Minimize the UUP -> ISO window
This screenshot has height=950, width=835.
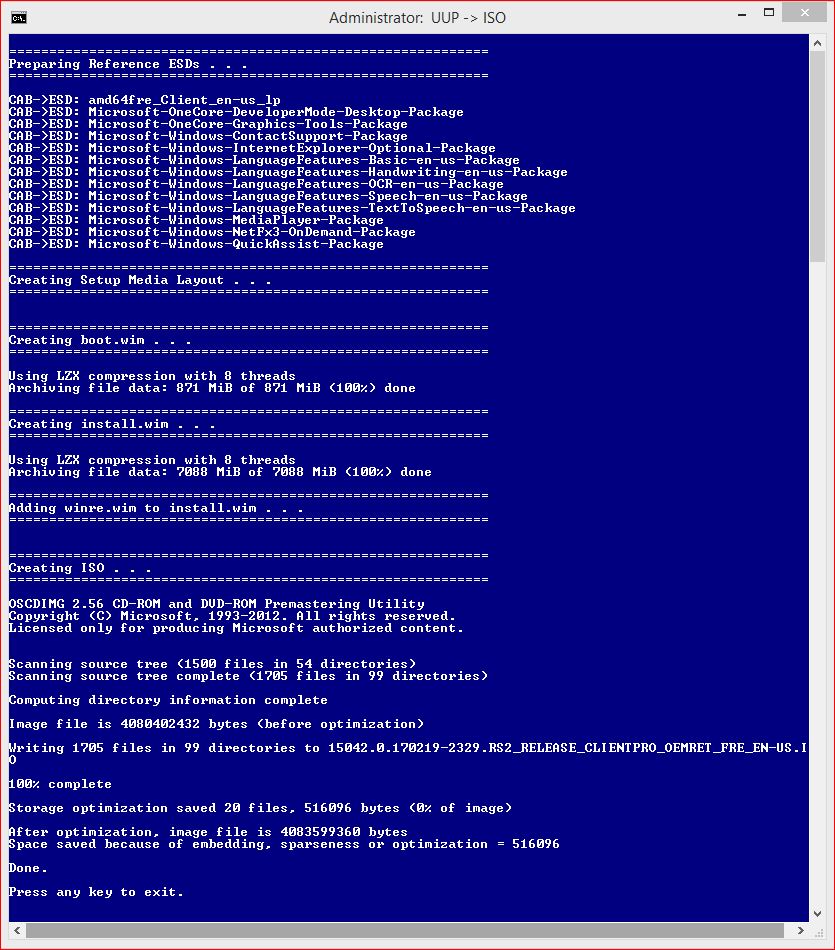coord(742,13)
